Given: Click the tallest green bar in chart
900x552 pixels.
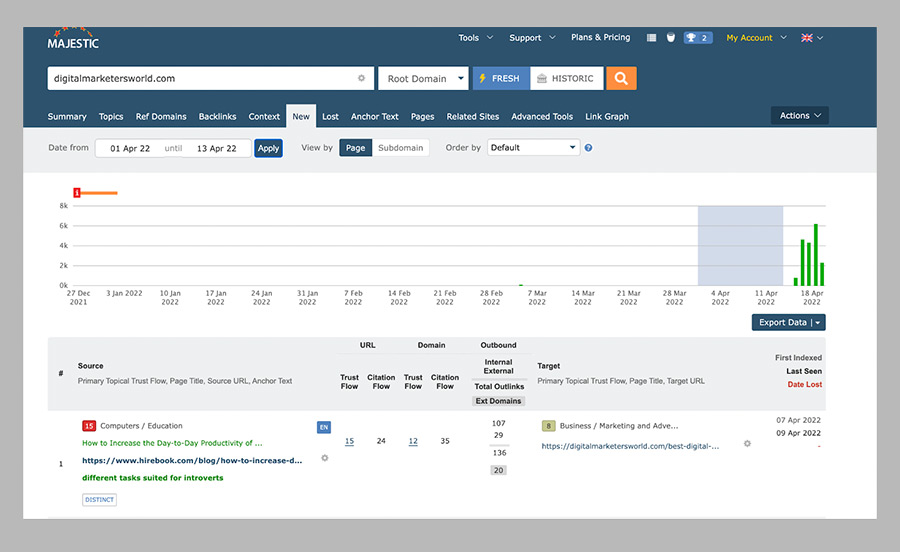Looking at the screenshot, I should [816, 255].
